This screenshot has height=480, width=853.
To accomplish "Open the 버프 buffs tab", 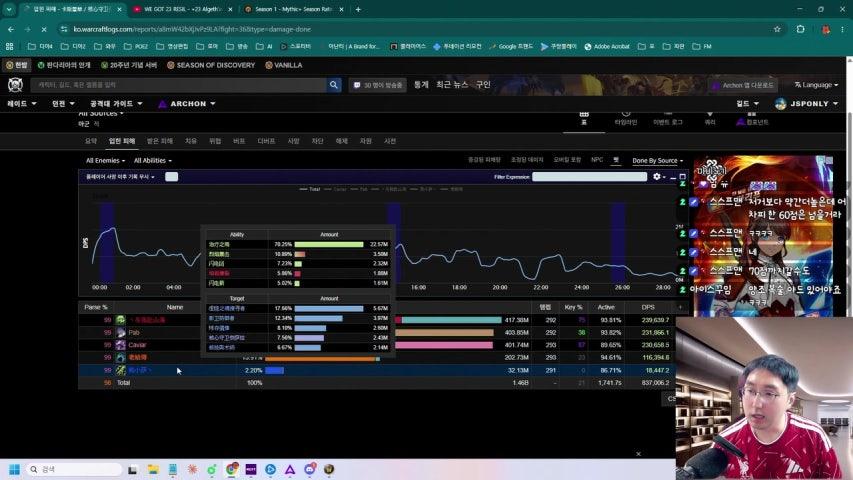I will coord(239,141).
